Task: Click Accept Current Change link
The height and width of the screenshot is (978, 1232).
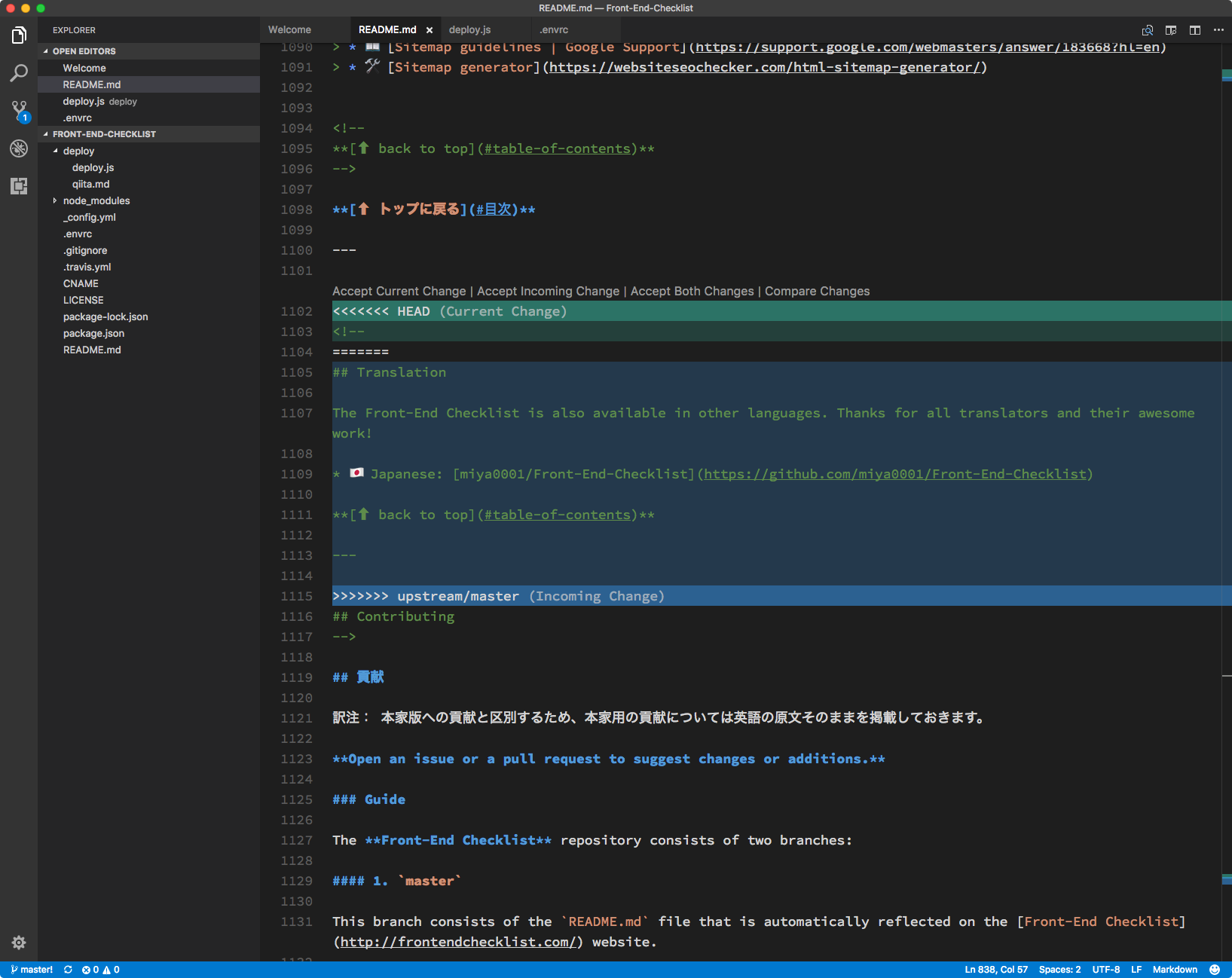Action: 399,292
